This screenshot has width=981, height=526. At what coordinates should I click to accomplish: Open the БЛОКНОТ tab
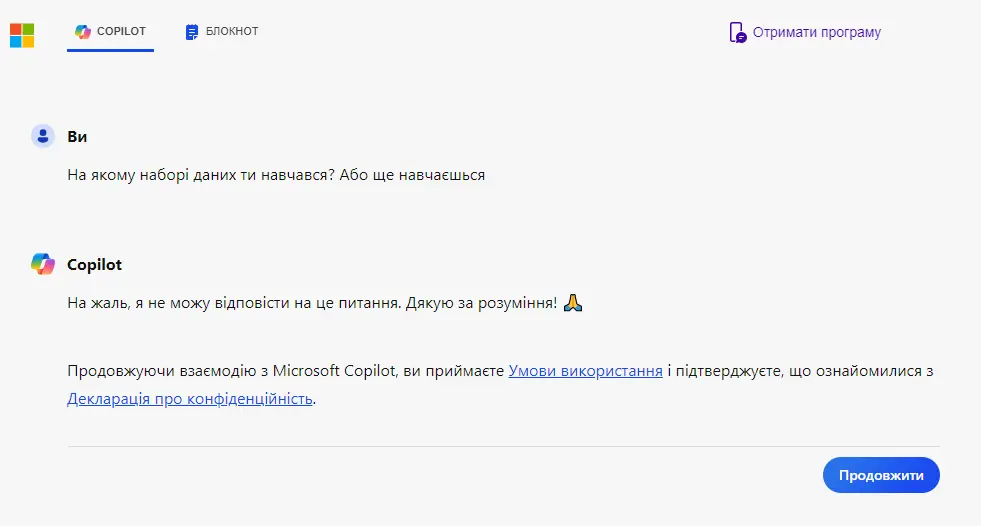pyautogui.click(x=222, y=31)
